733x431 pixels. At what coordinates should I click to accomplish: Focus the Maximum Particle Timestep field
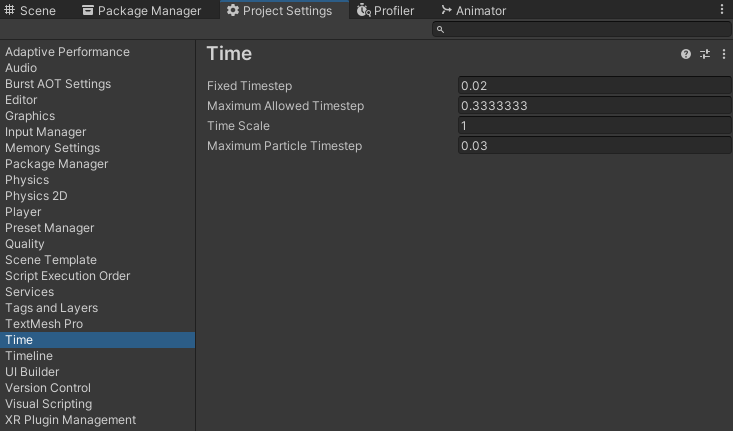coord(594,146)
